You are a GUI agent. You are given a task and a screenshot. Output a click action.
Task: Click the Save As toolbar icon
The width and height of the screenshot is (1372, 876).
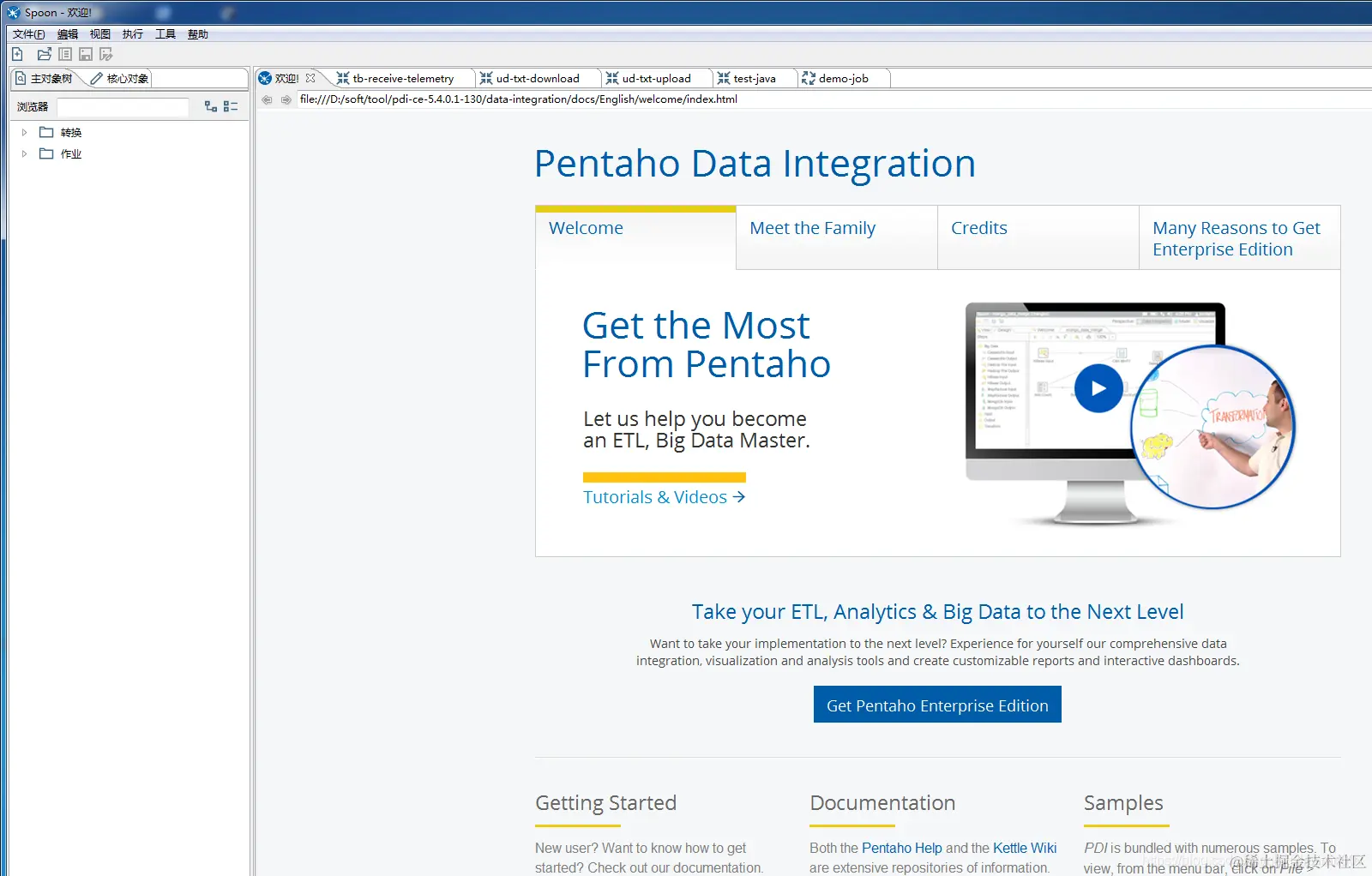pos(106,54)
